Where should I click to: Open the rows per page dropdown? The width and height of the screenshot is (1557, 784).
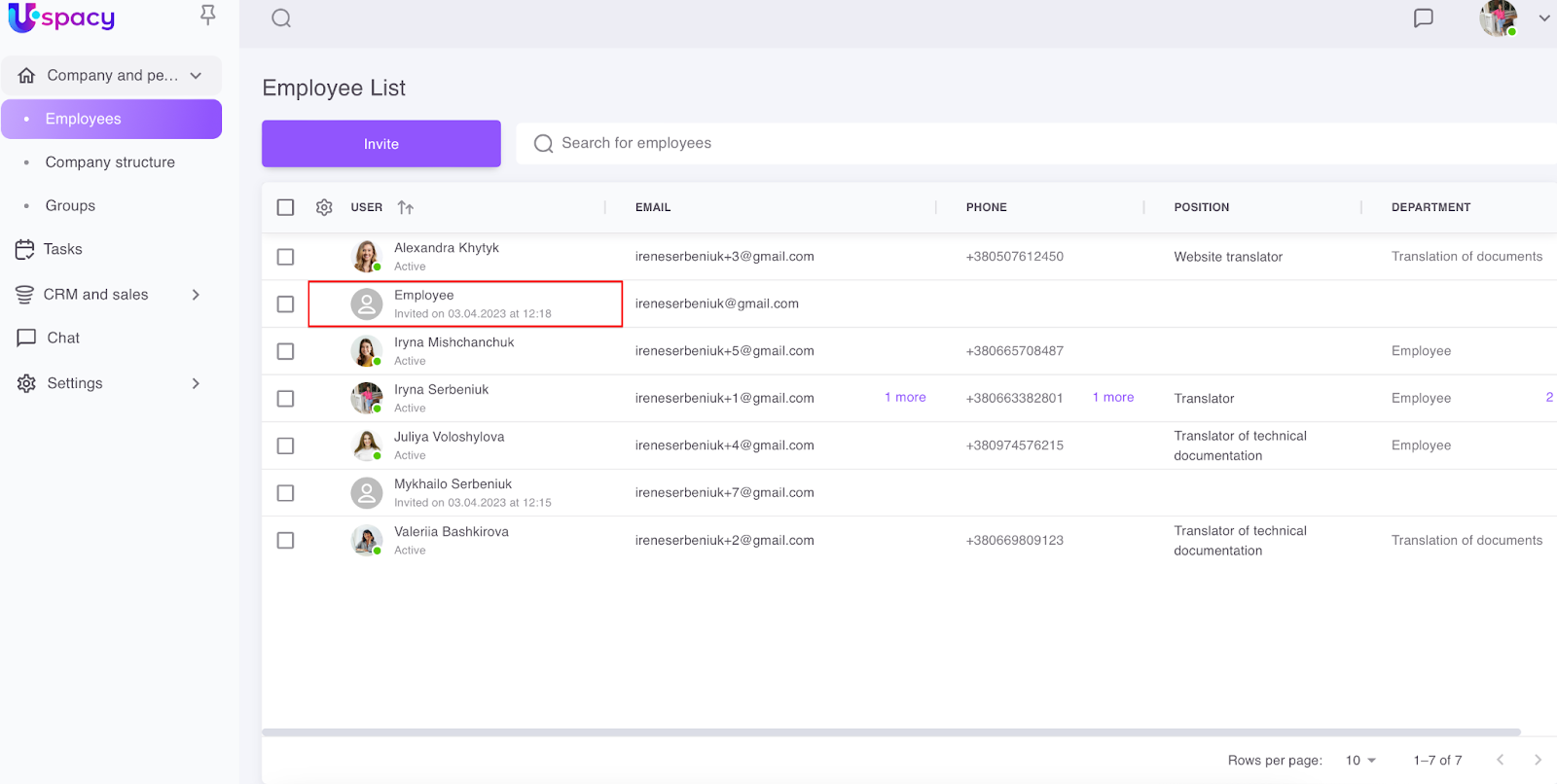tap(1360, 760)
